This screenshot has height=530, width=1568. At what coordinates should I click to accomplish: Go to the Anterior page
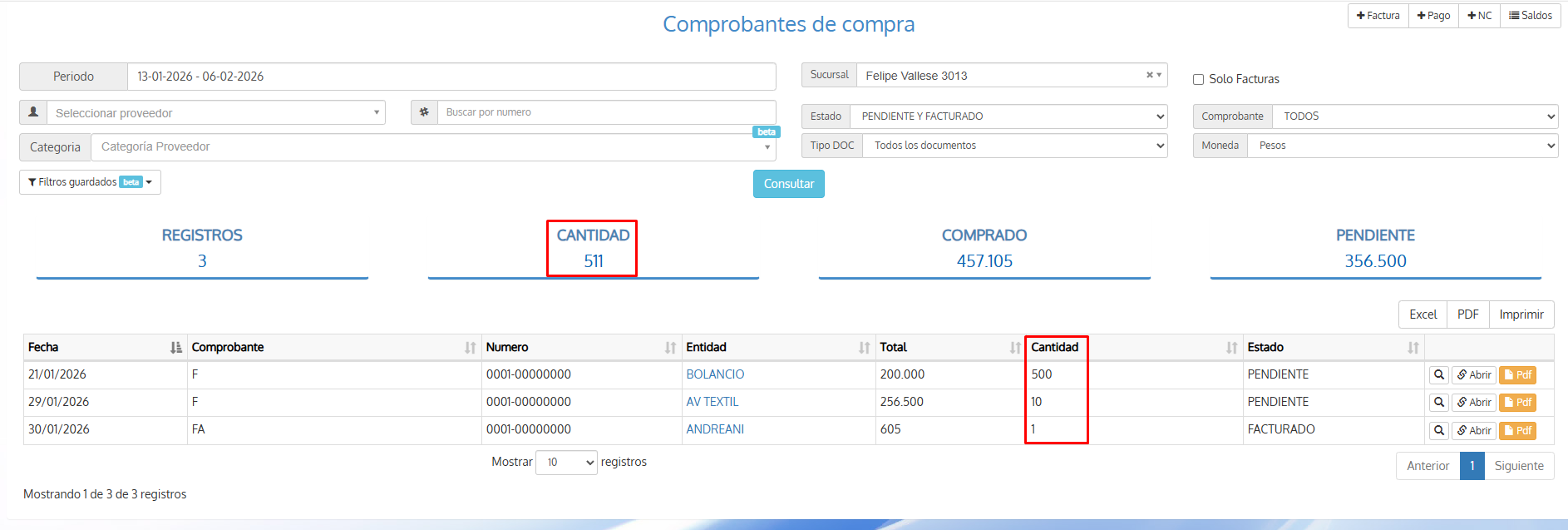tap(1427, 466)
